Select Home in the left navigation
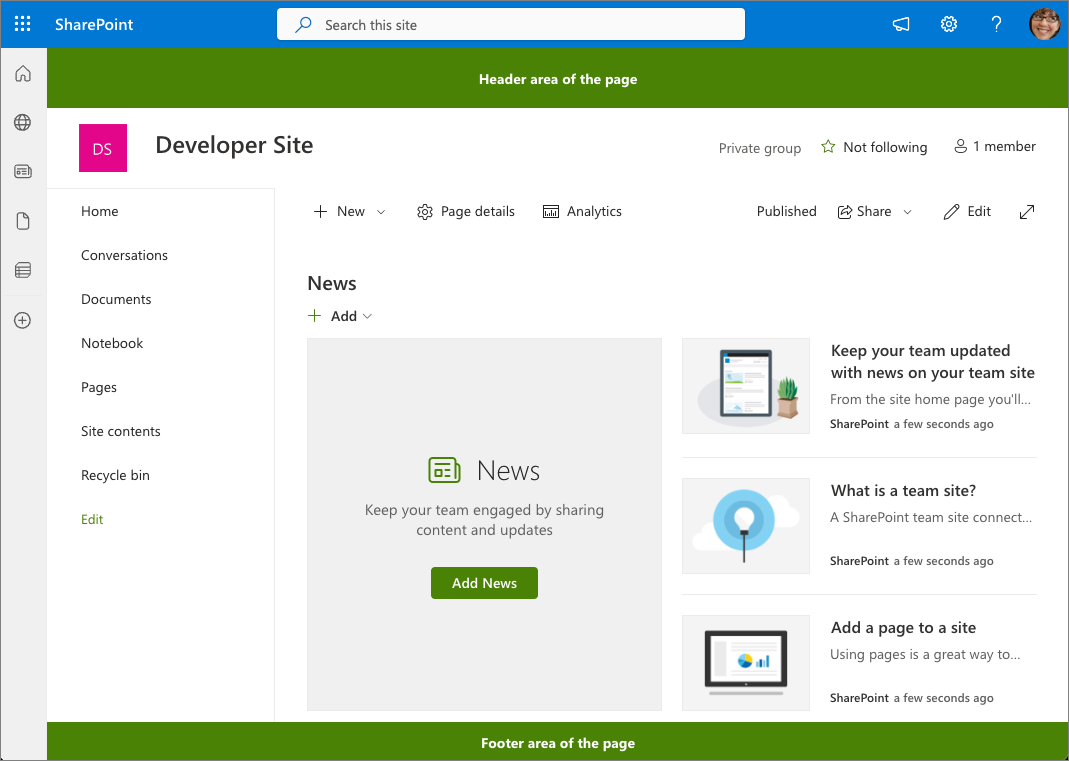 (x=100, y=211)
